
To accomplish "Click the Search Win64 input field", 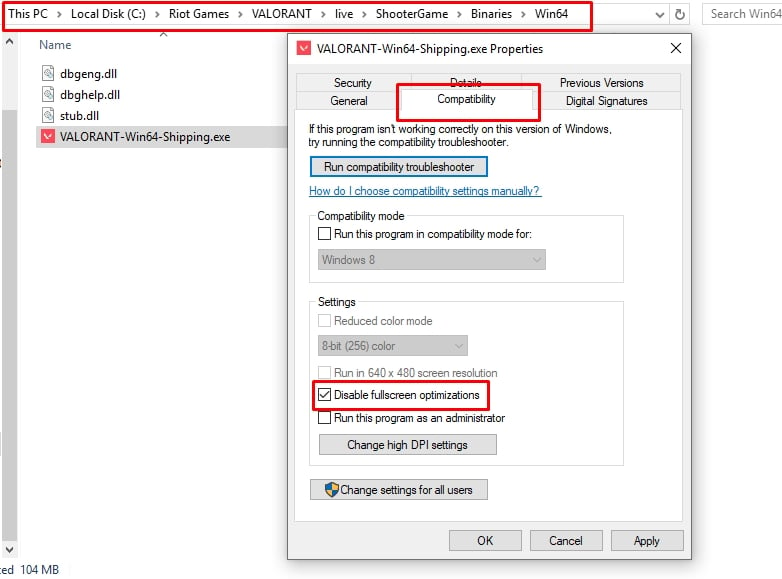I will coord(743,14).
